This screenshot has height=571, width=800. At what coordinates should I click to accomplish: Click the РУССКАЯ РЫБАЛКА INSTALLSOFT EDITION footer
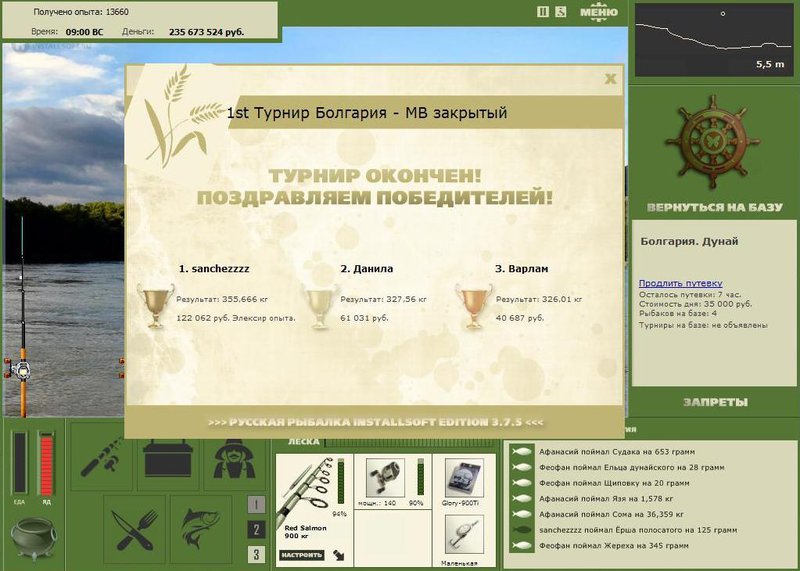point(376,423)
